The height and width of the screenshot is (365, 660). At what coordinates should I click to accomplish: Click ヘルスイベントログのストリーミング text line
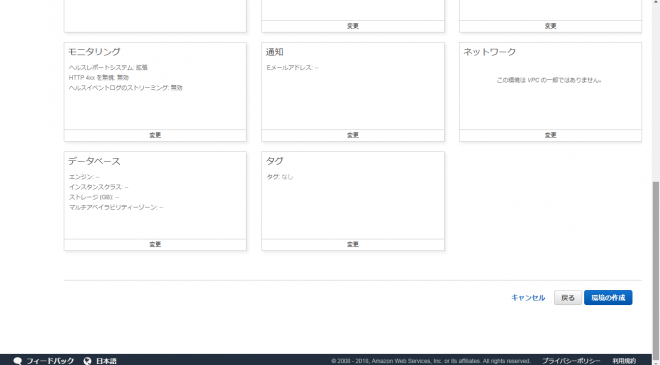pyautogui.click(x=125, y=88)
